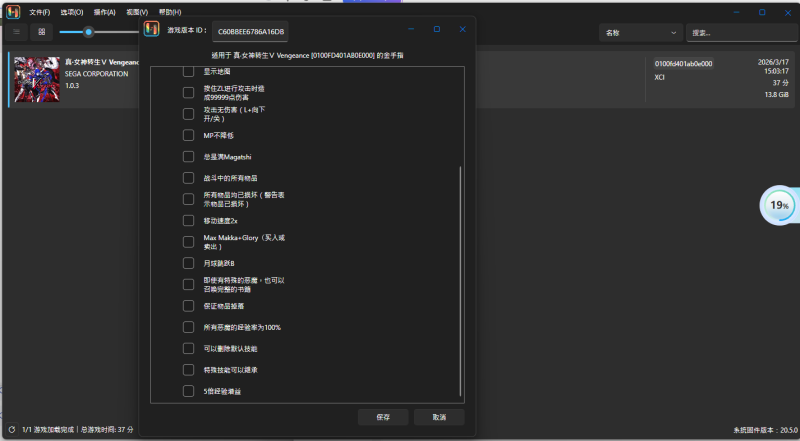Click the logo icon in cheat dialog
Image resolution: width=800 pixels, height=441 pixels.
coord(152,29)
